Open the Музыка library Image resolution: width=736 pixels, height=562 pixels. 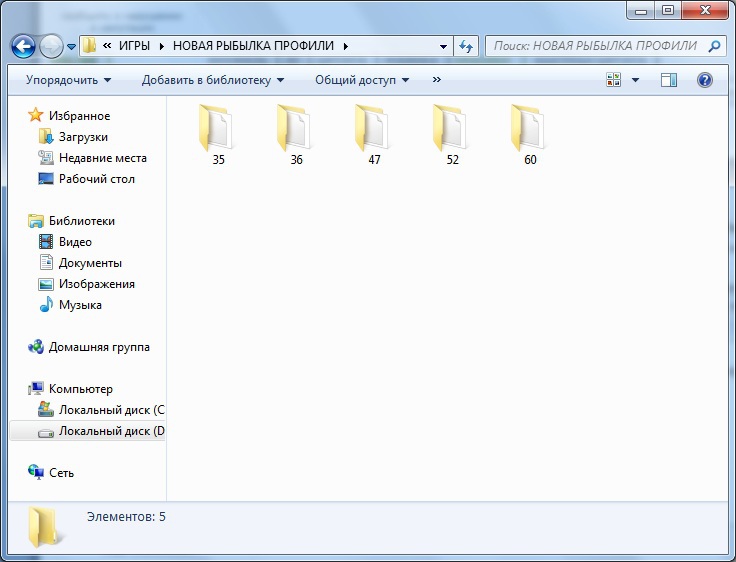[x=80, y=305]
